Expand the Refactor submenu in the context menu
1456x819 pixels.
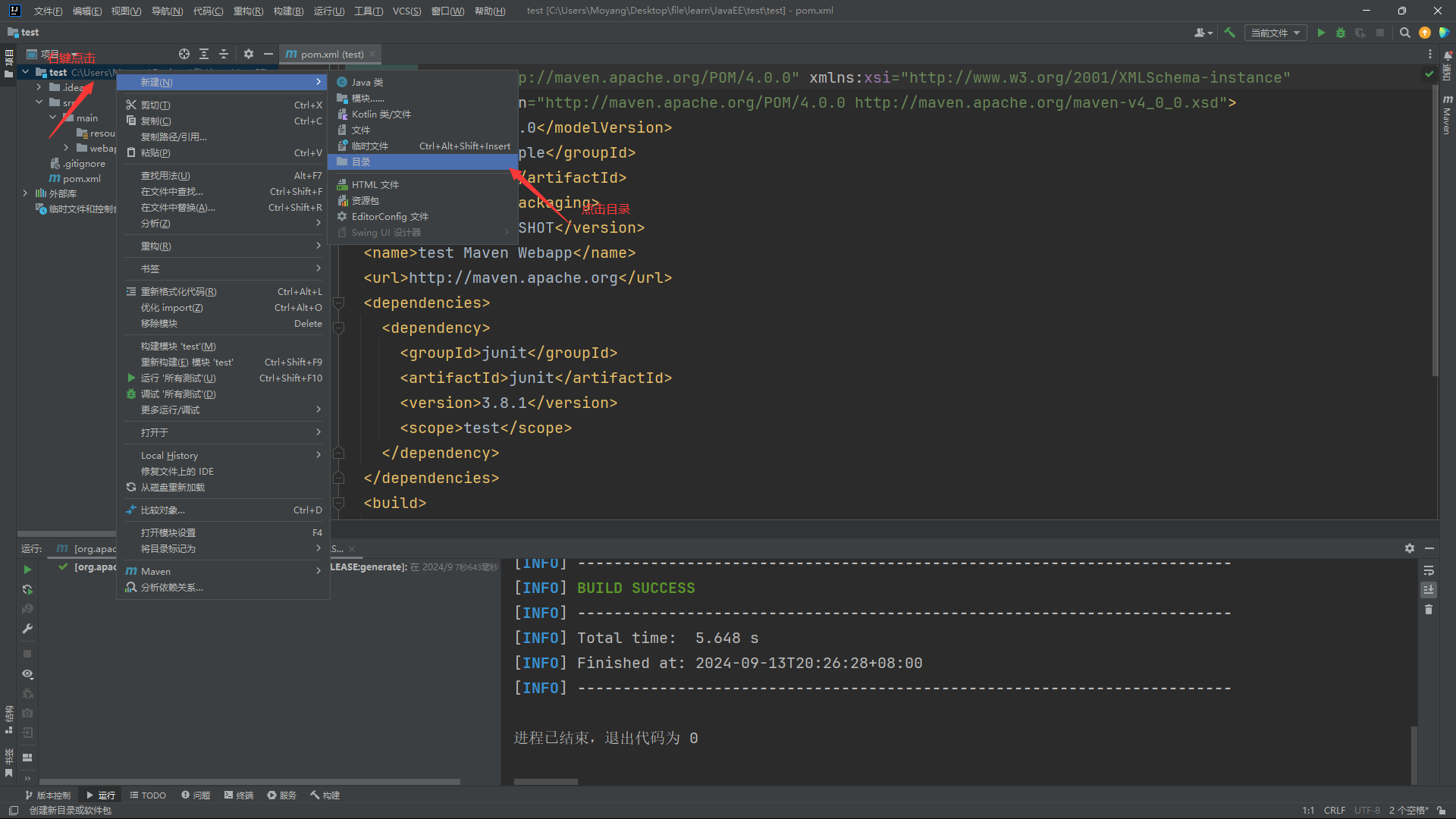223,246
